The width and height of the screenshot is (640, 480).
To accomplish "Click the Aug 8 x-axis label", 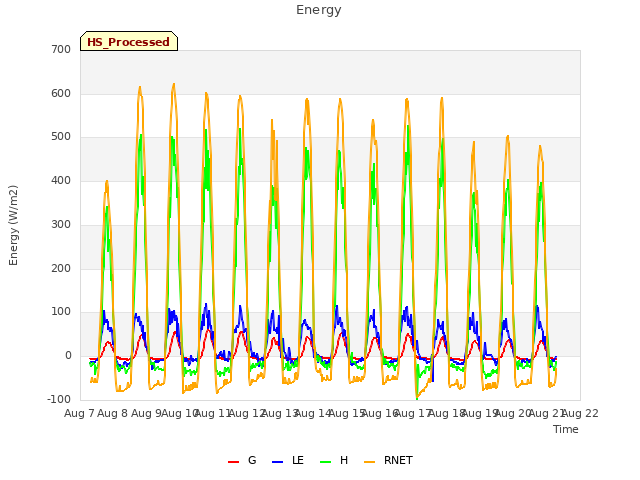I will click(113, 413).
